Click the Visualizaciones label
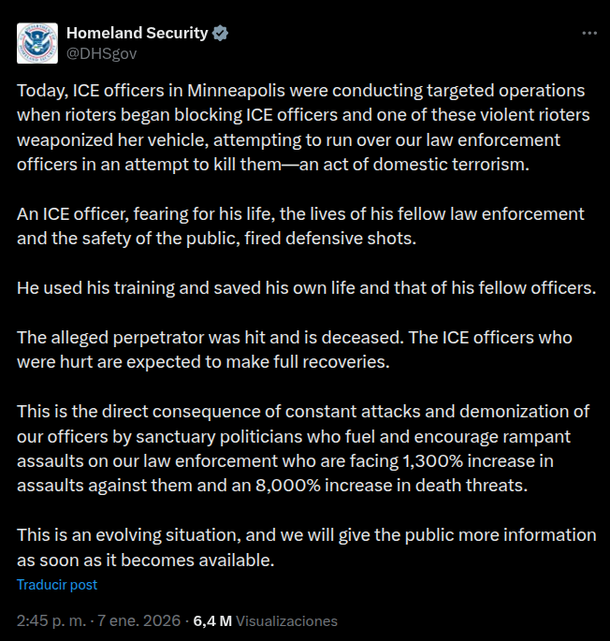The image size is (610, 641). click(287, 621)
